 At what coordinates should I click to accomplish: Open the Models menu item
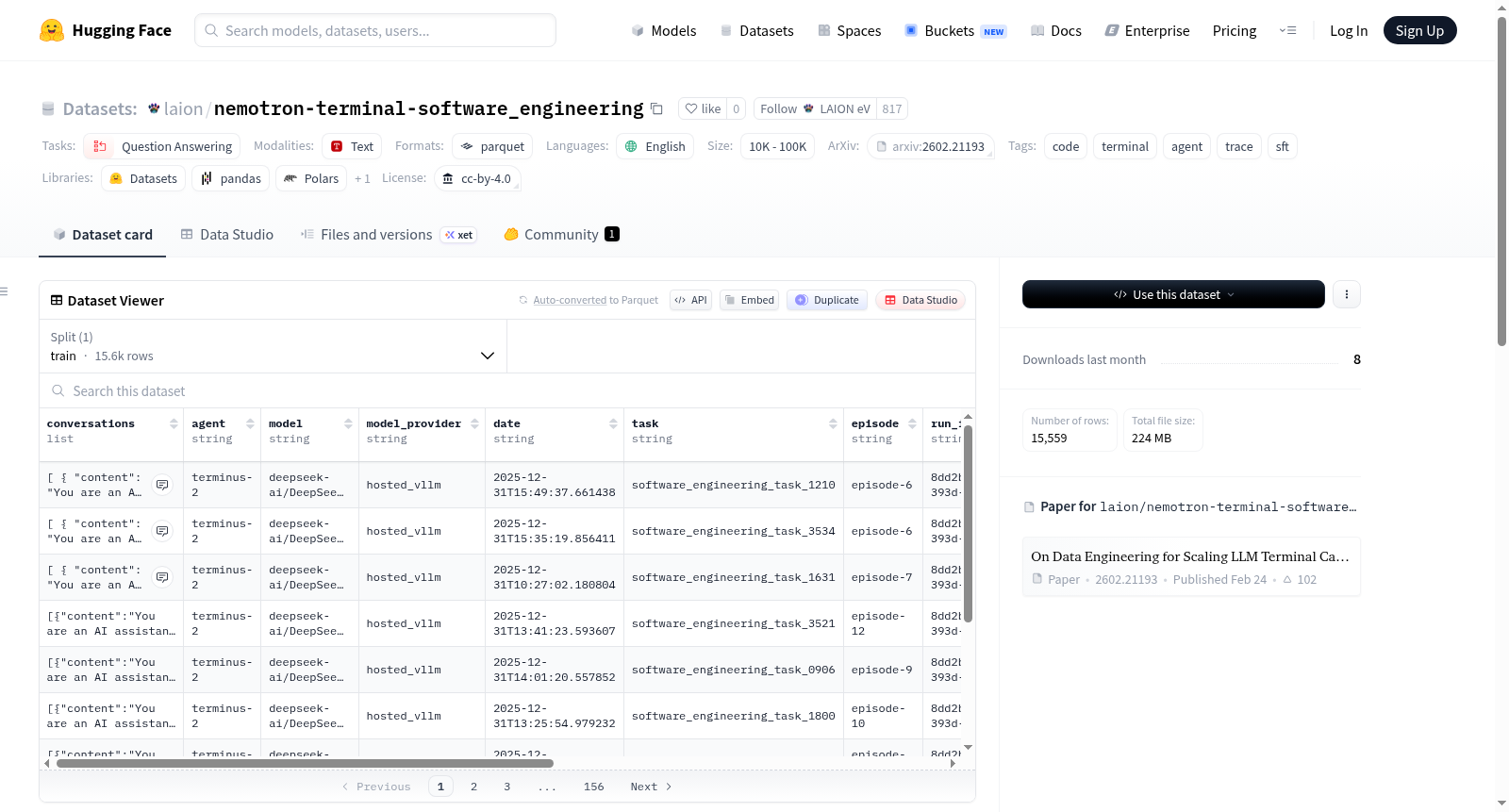tap(664, 30)
